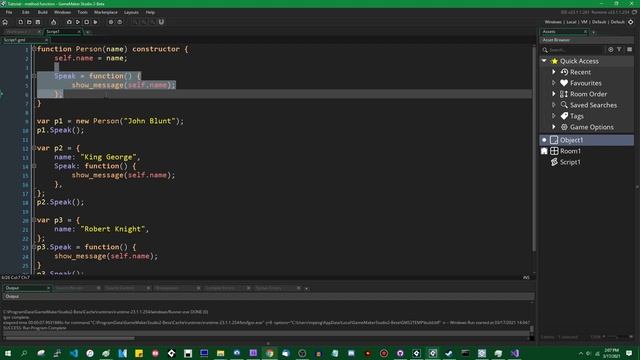Open Visual Studio Code from taskbar
The width and height of the screenshot is (640, 360).
coord(73,353)
